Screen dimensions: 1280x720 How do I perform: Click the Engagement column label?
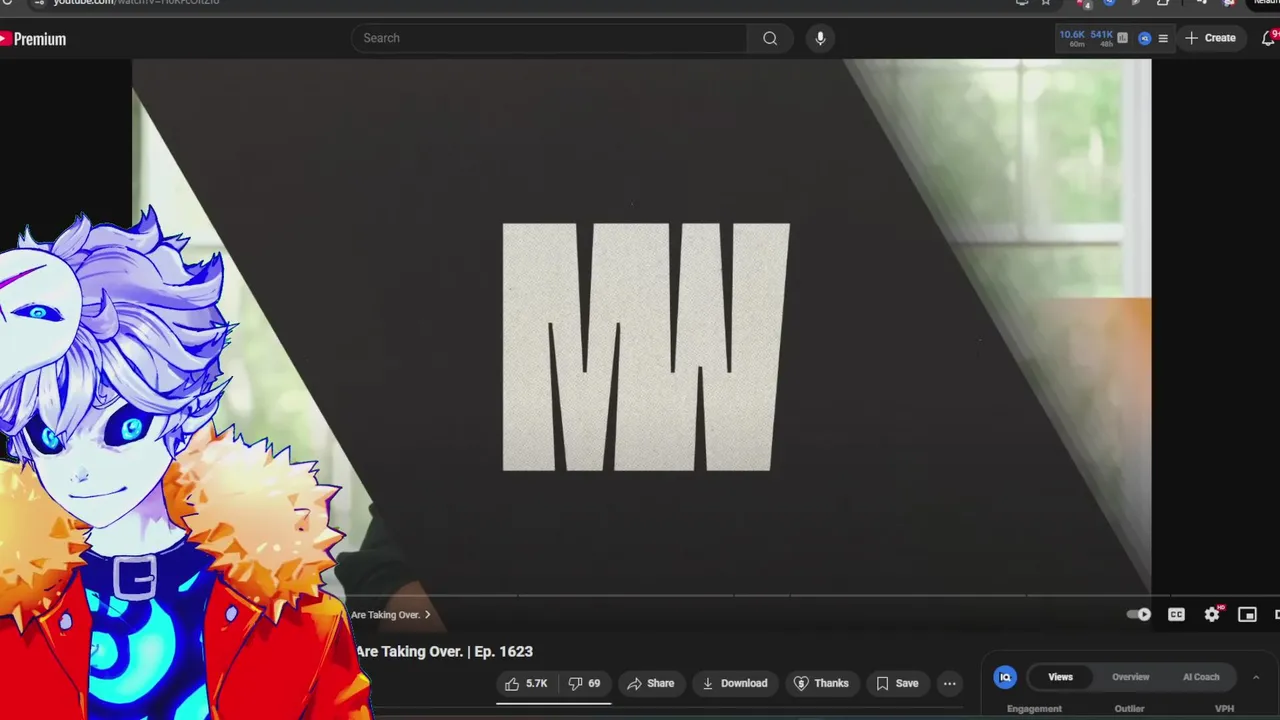point(1034,709)
